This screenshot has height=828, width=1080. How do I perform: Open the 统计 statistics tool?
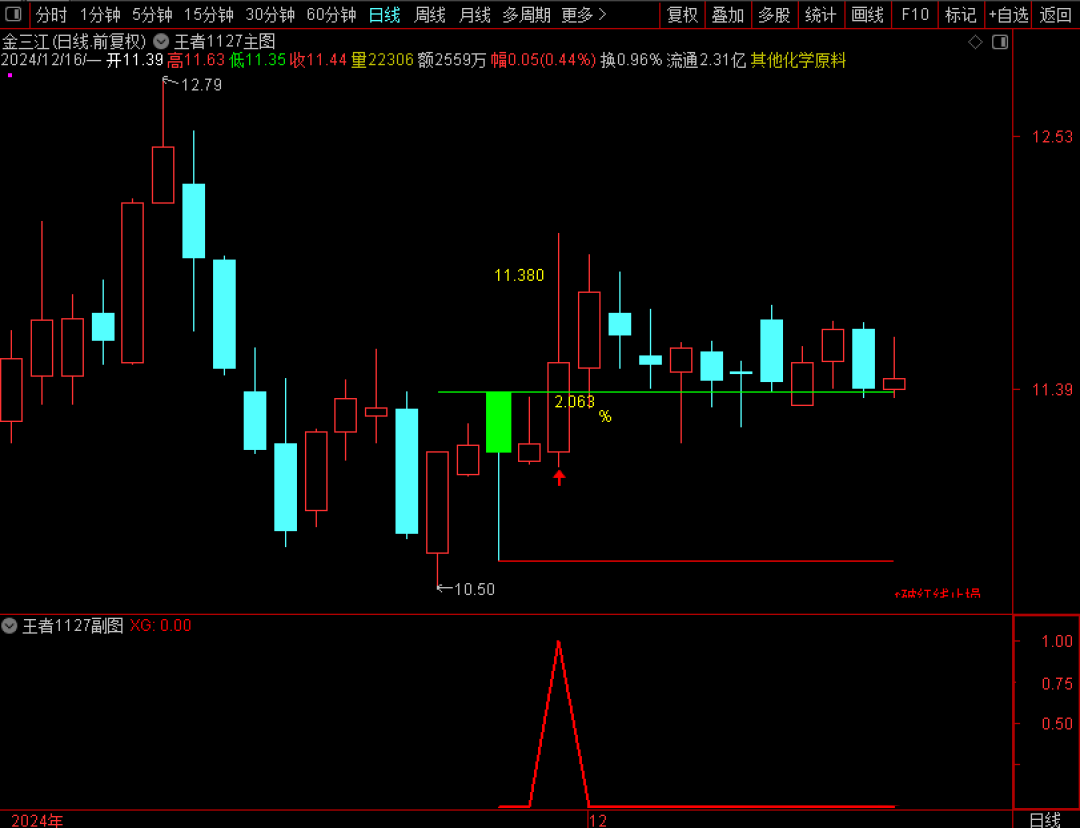point(820,14)
